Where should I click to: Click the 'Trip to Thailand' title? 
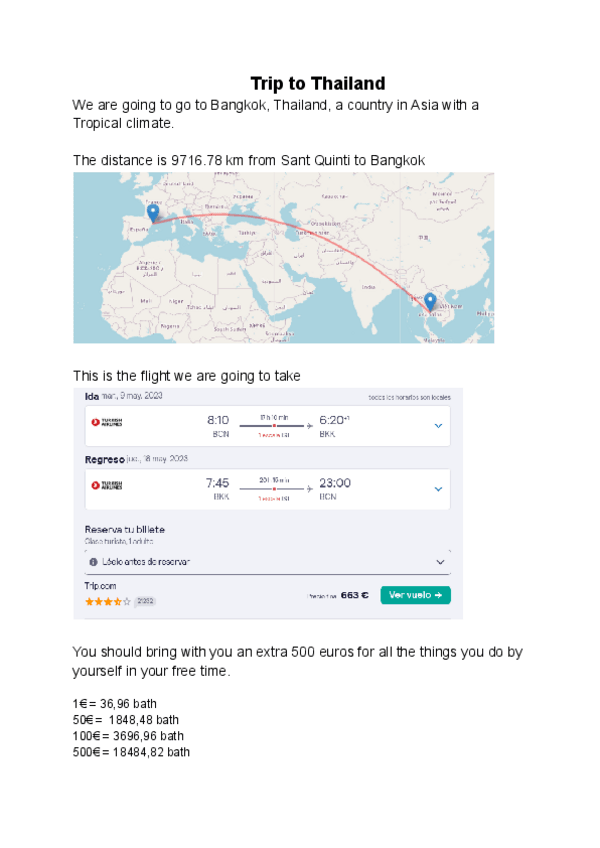[317, 84]
